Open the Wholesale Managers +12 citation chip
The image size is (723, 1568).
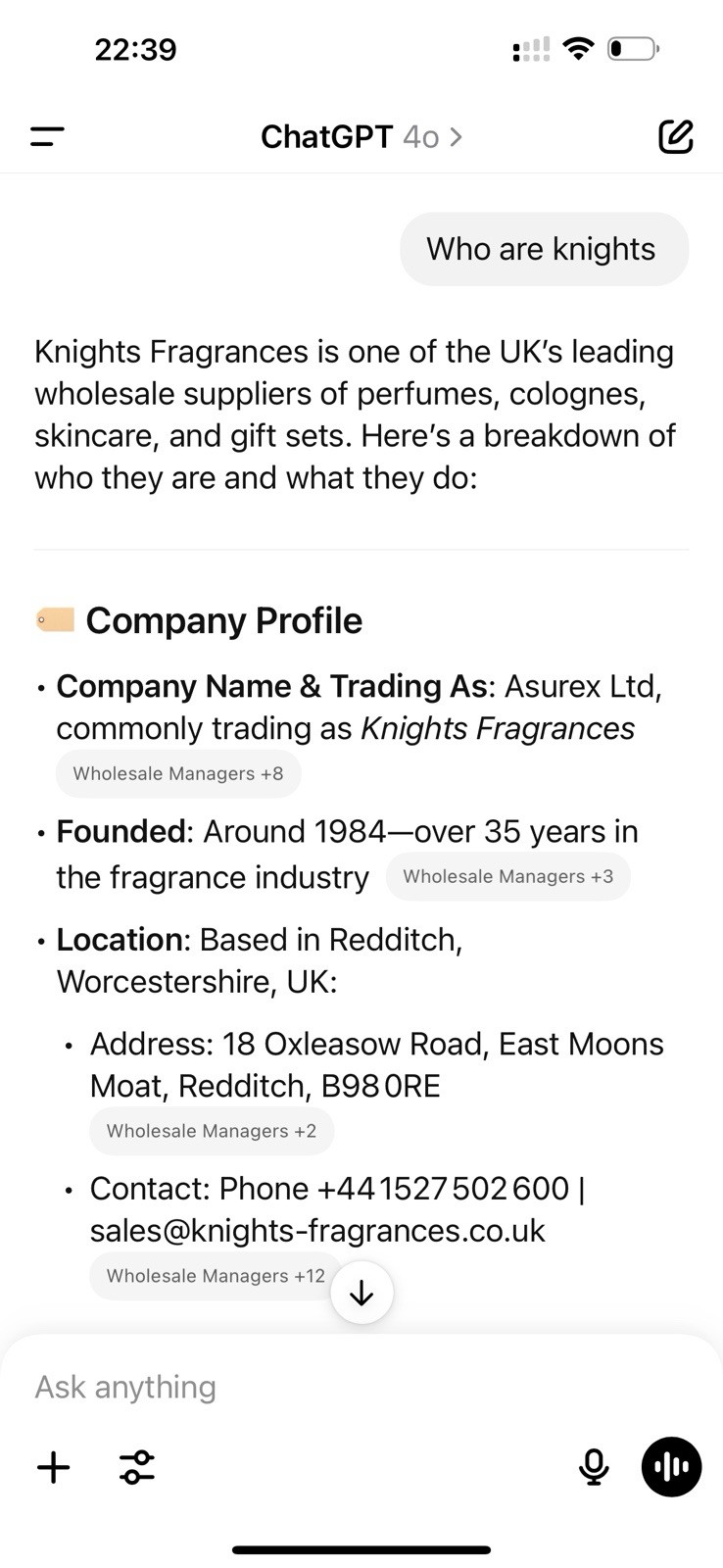click(x=216, y=1276)
